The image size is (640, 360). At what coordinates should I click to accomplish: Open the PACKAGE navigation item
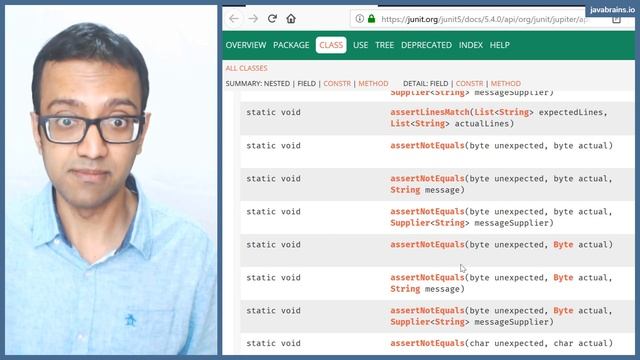tap(291, 45)
